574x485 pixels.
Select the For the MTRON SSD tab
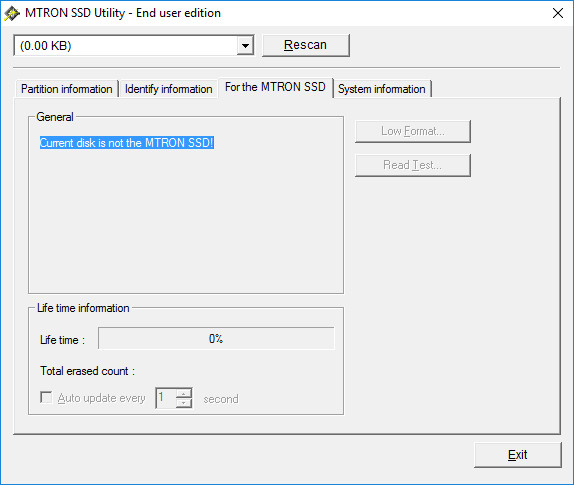275,87
